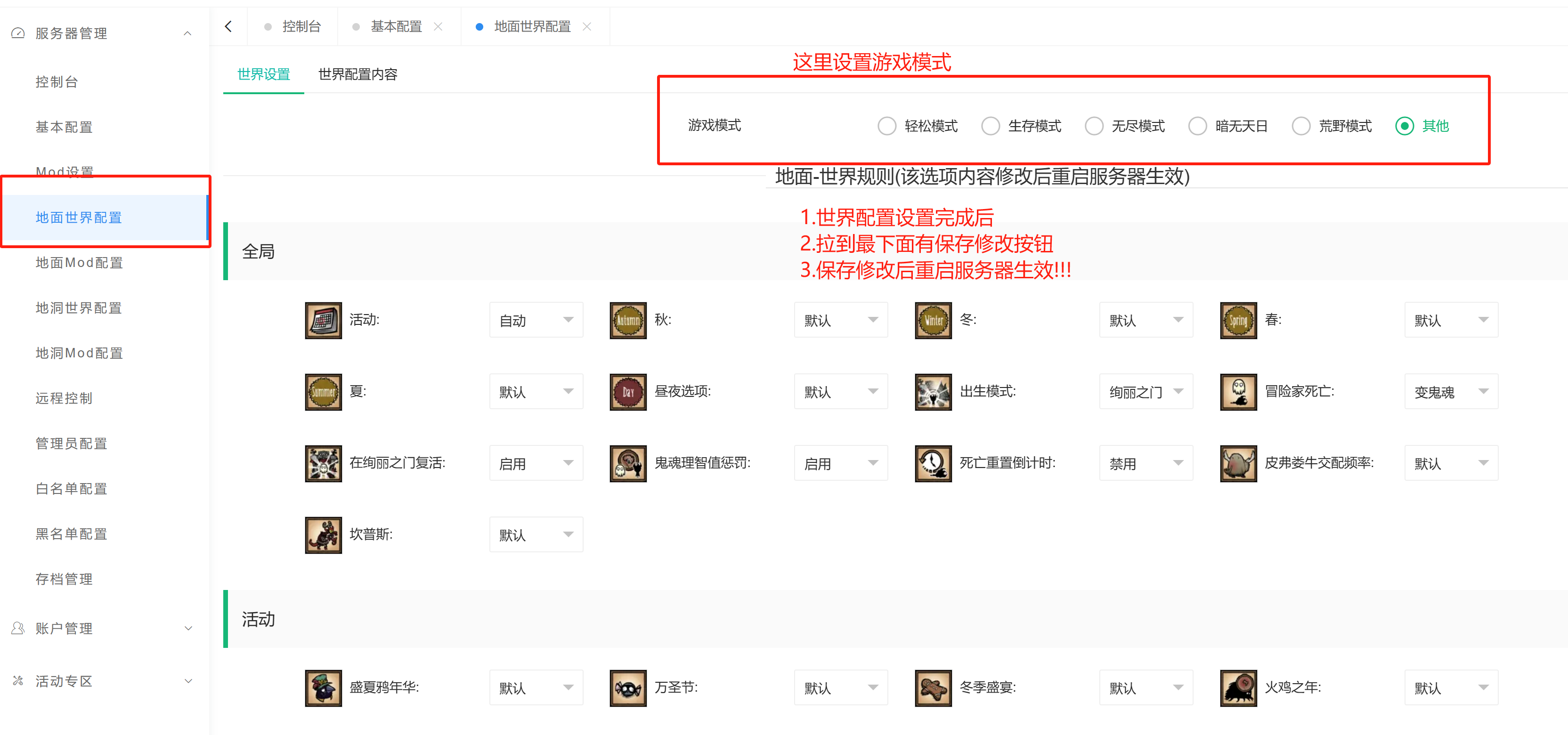This screenshot has height=735, width=1568.
Task: Go to 地洞世界配置 in sidebar
Action: point(79,308)
